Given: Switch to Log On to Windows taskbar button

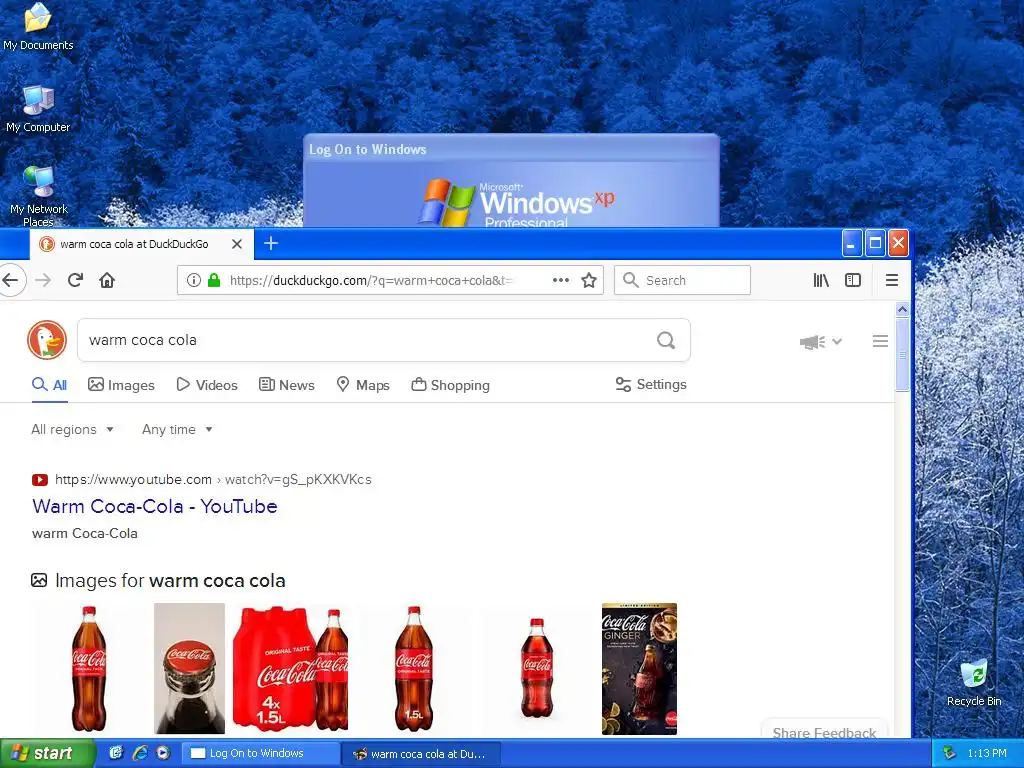Looking at the screenshot, I should (260, 753).
